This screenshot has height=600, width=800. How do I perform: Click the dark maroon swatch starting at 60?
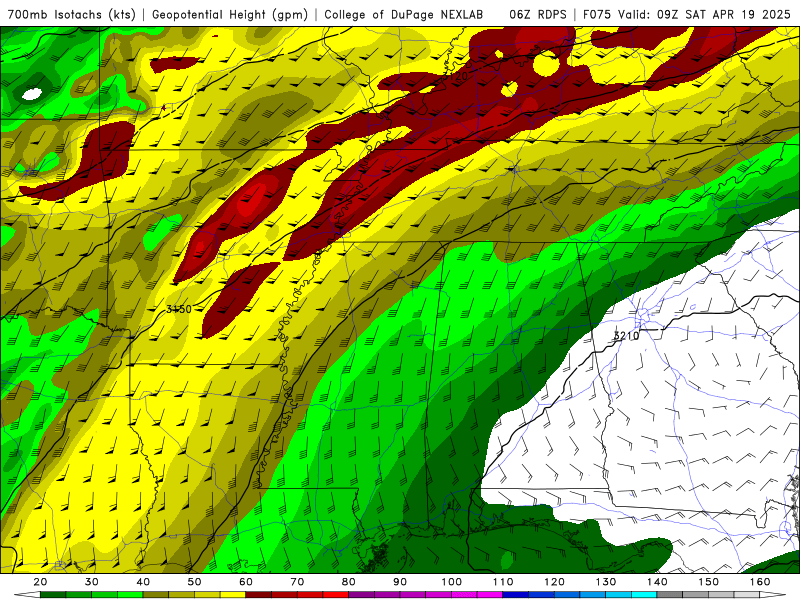tap(259, 595)
